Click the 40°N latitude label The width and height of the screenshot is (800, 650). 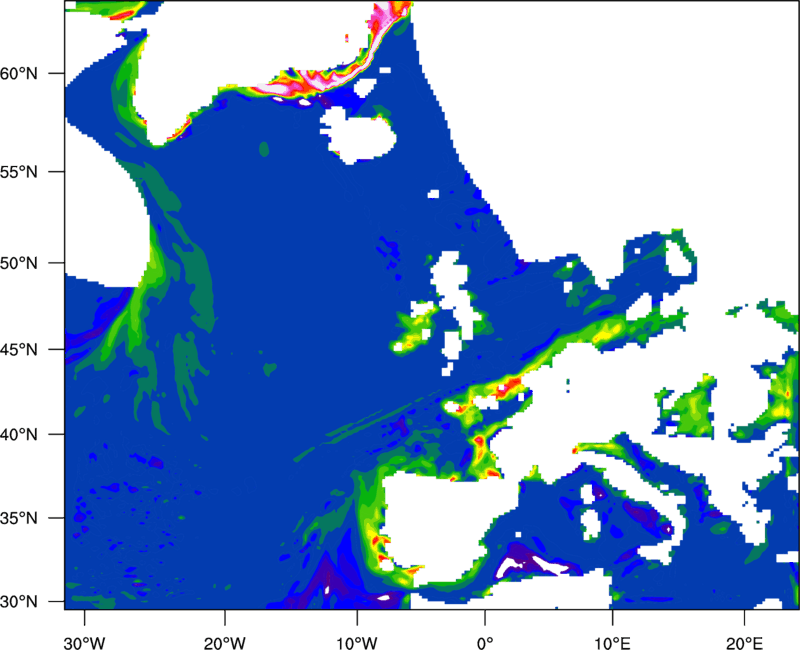(19, 435)
